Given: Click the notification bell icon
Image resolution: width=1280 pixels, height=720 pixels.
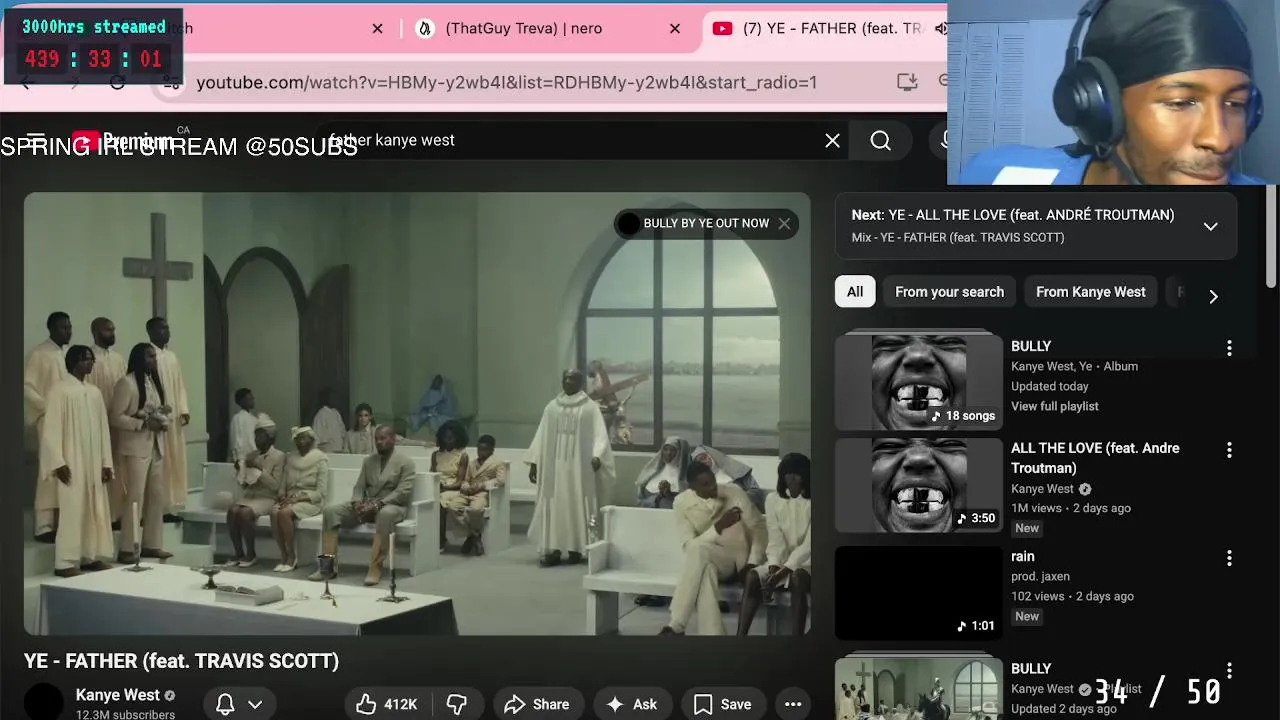Looking at the screenshot, I should click(x=225, y=704).
